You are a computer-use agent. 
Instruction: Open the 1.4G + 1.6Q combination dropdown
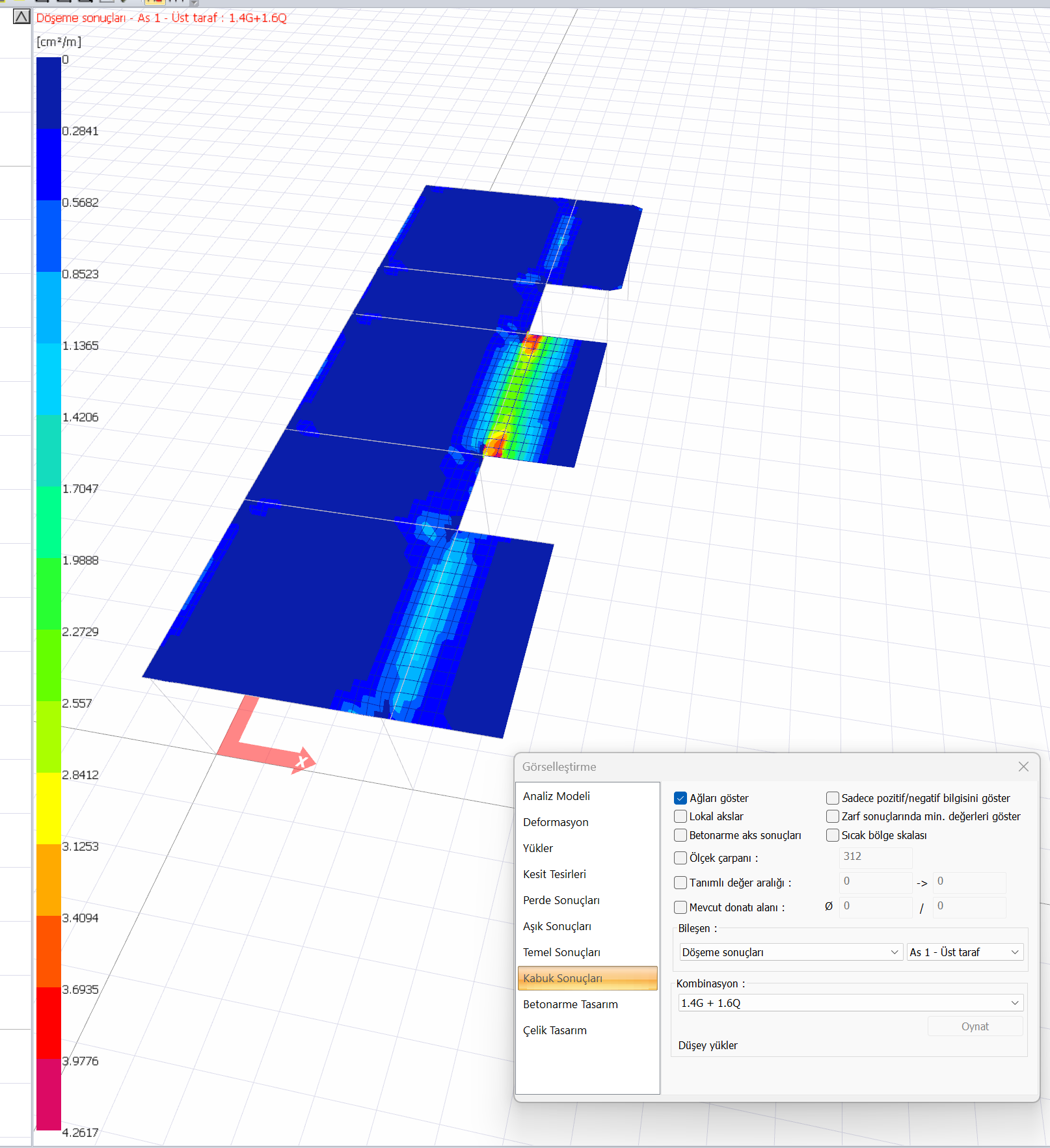click(850, 1003)
